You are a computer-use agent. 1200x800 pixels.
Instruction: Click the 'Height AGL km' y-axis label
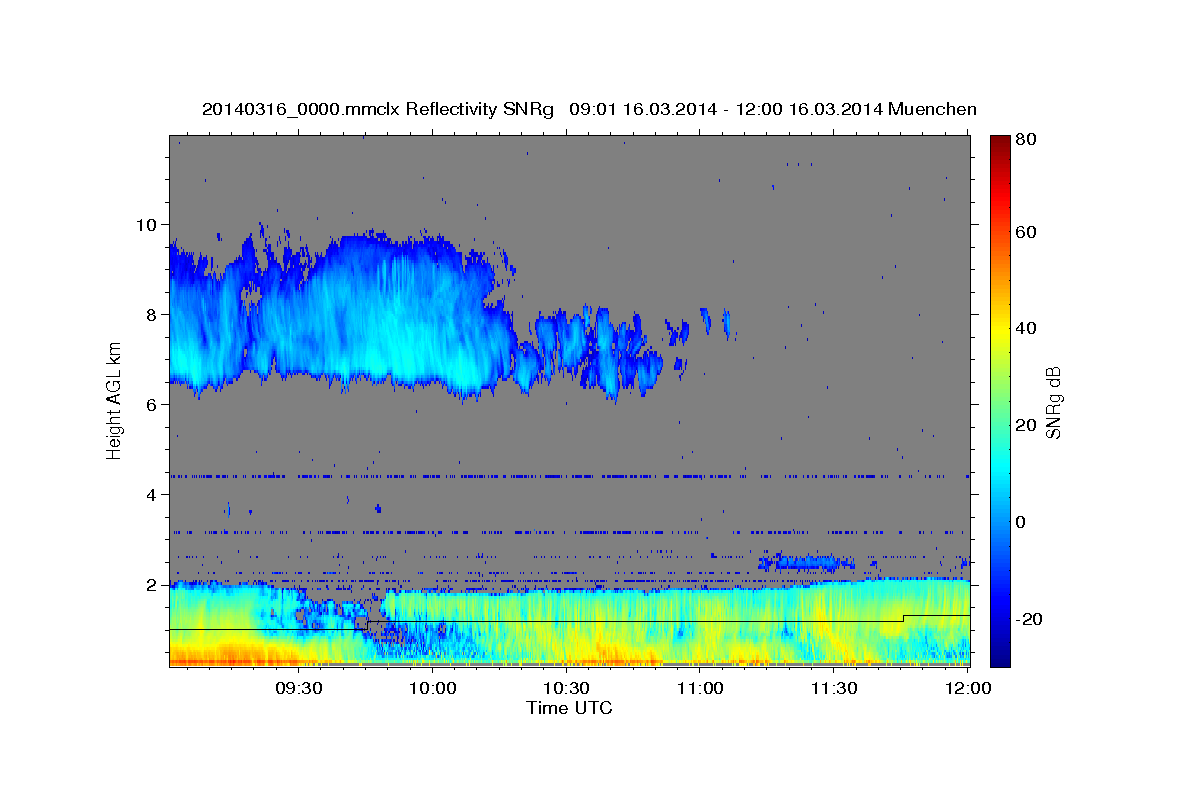[x=115, y=399]
